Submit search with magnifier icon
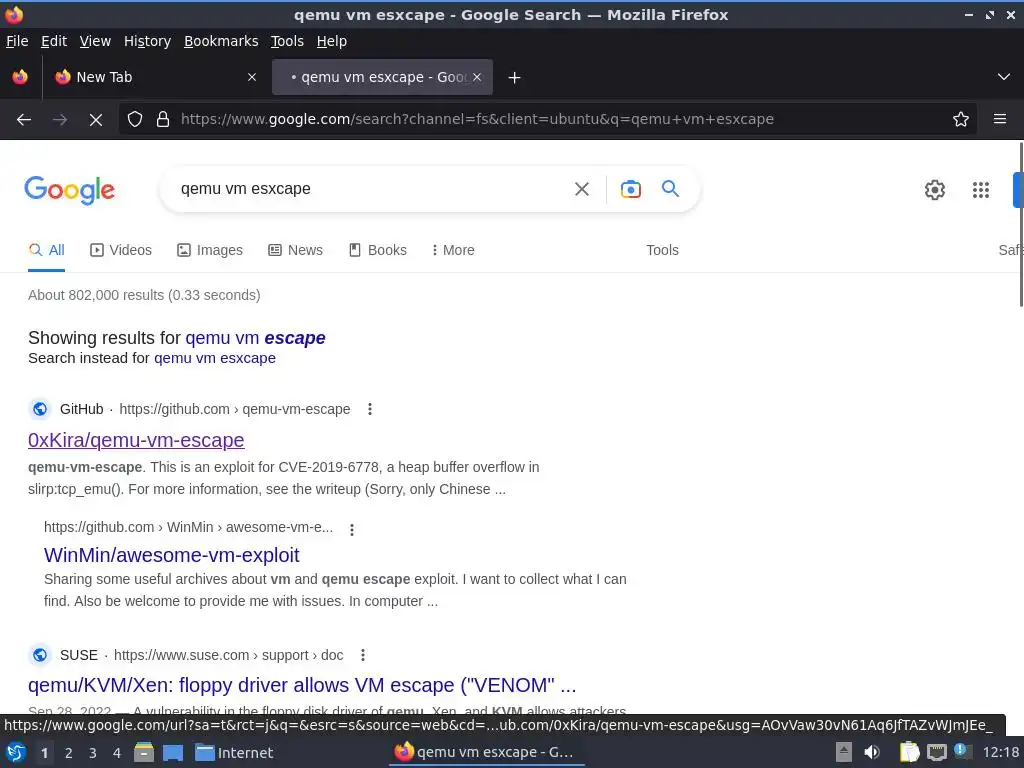Viewport: 1024px width, 768px height. click(671, 189)
